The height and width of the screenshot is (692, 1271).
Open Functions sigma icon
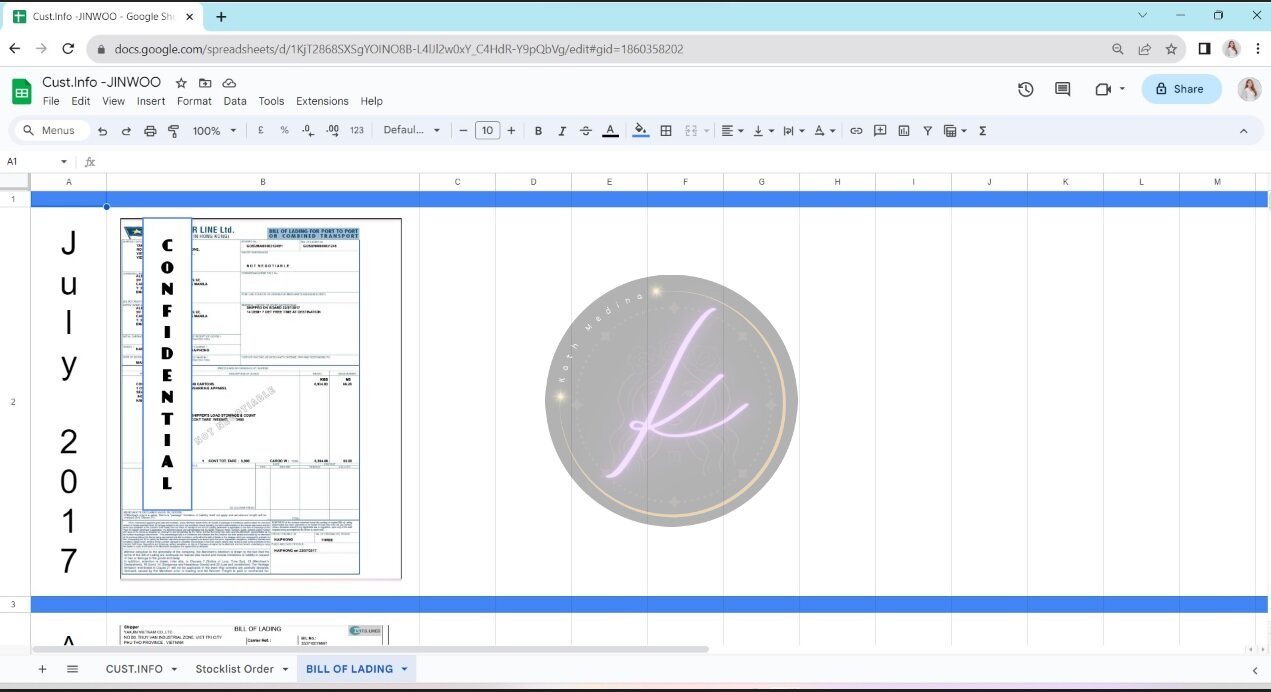[982, 131]
